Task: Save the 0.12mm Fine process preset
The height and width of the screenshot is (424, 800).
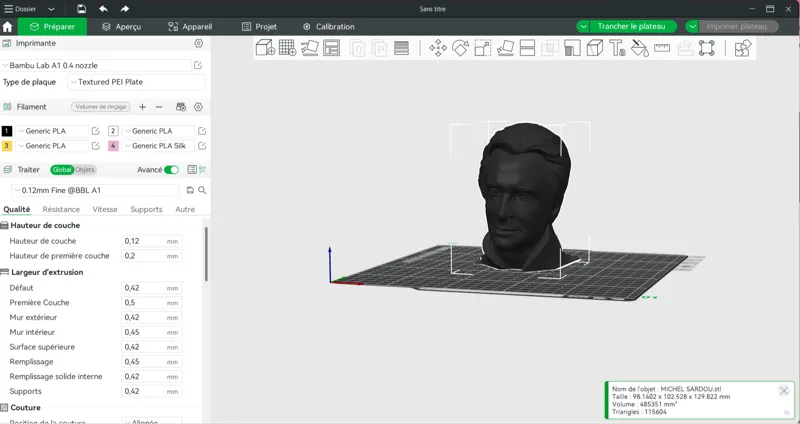Action: coord(190,190)
